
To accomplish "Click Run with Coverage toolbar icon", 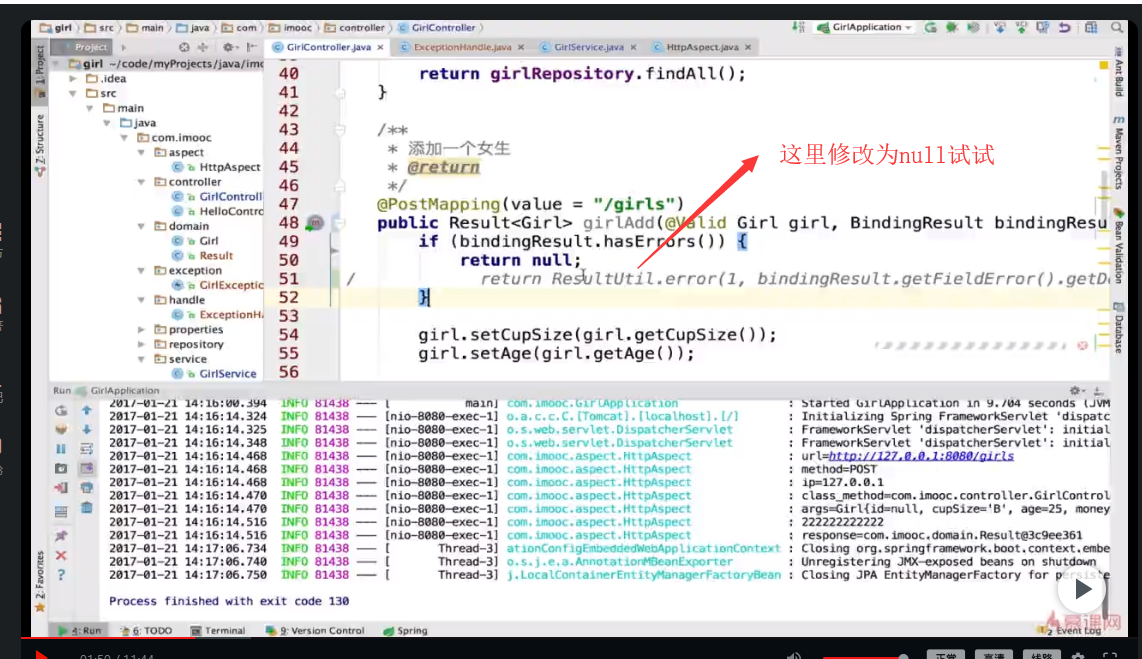I will [x=973, y=28].
